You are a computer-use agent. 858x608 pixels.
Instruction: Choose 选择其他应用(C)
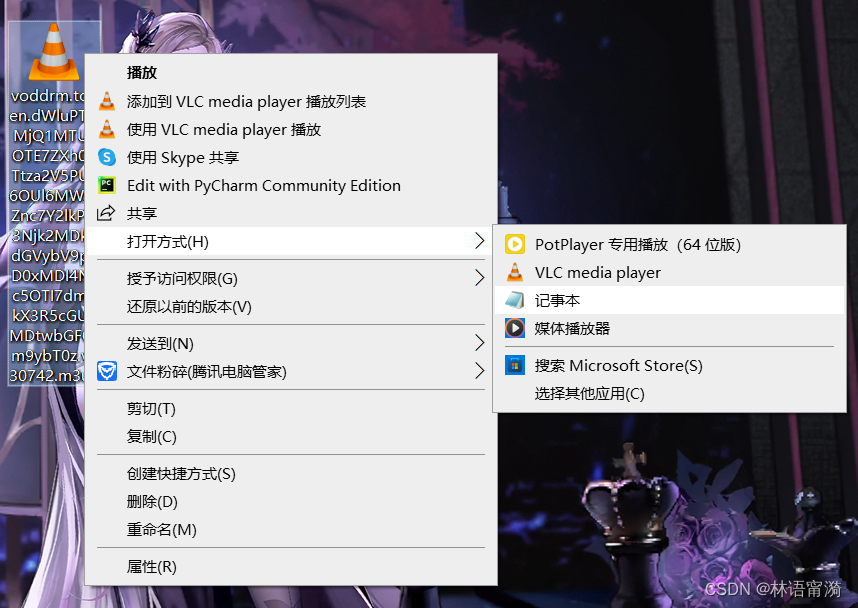click(670, 393)
